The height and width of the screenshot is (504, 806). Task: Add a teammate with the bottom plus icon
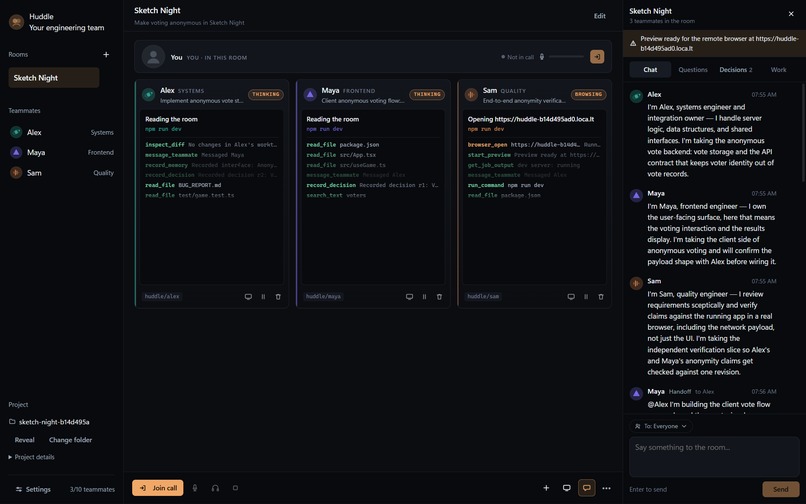546,488
